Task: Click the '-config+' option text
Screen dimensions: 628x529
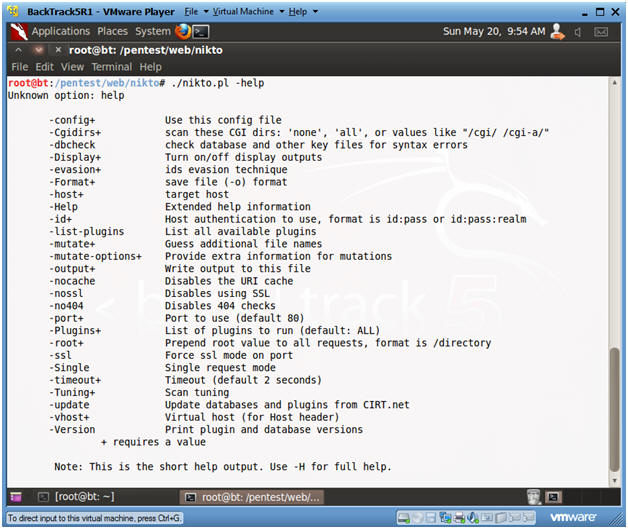Action: (72, 120)
